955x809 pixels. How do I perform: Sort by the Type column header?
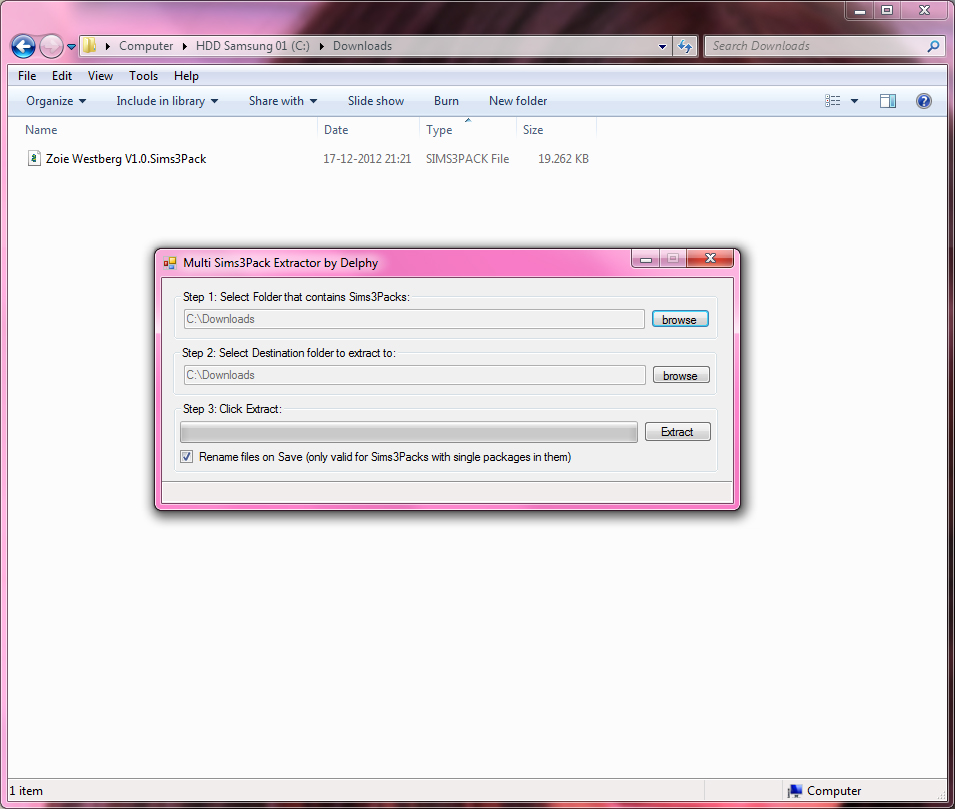coord(439,130)
